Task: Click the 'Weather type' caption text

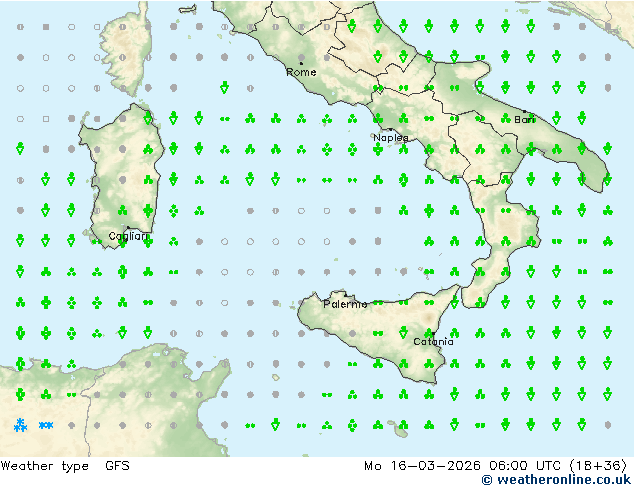Action: 44,466
